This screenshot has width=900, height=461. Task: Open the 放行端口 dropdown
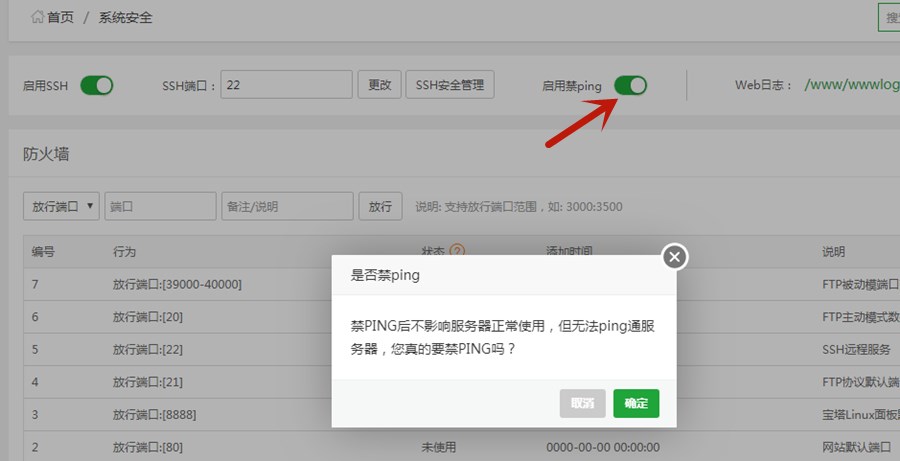point(61,206)
